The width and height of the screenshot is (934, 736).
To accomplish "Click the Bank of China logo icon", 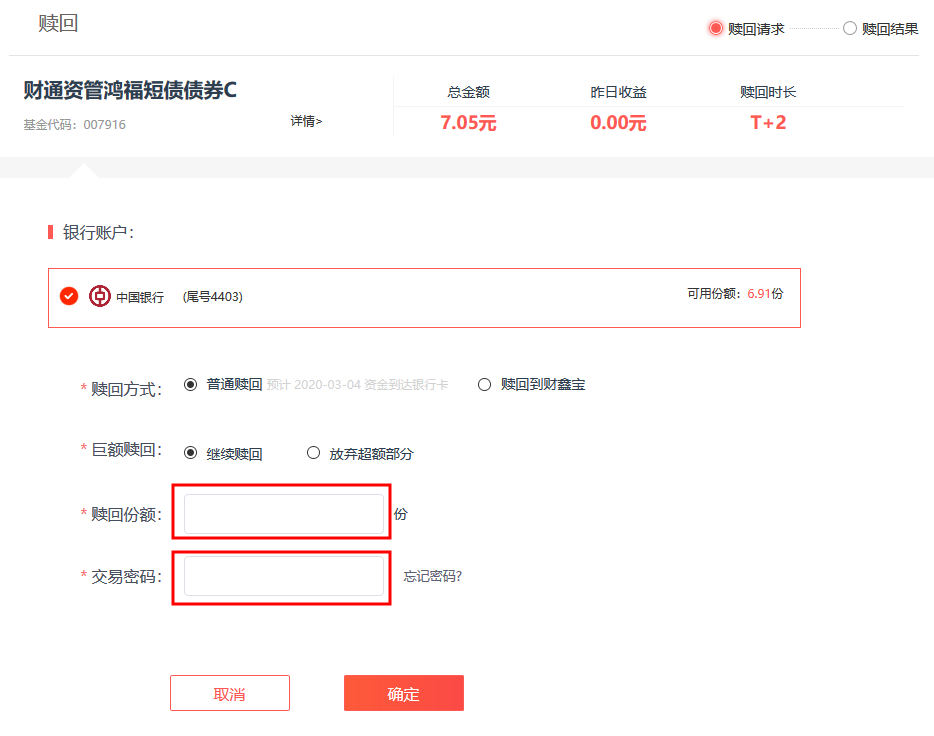I will point(99,296).
